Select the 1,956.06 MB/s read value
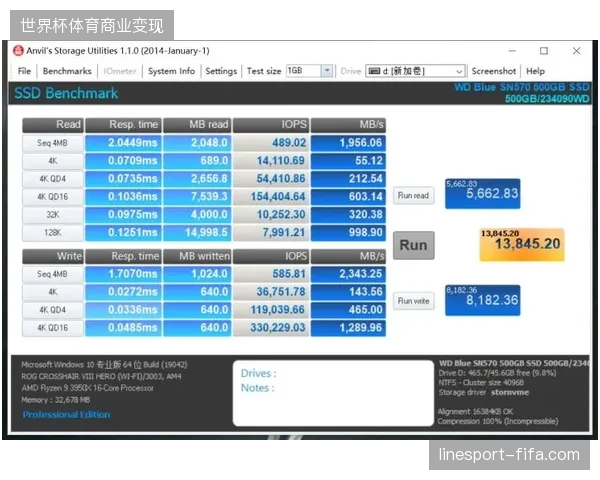The height and width of the screenshot is (480, 600). (x=348, y=143)
